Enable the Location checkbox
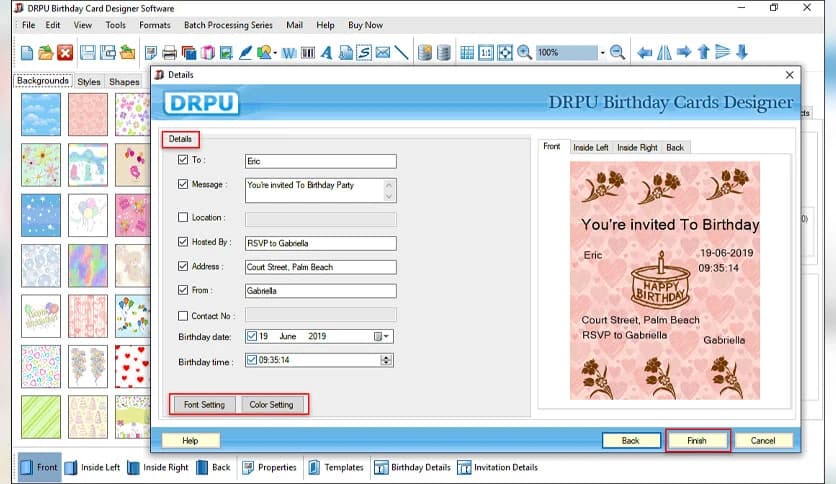 [x=183, y=217]
